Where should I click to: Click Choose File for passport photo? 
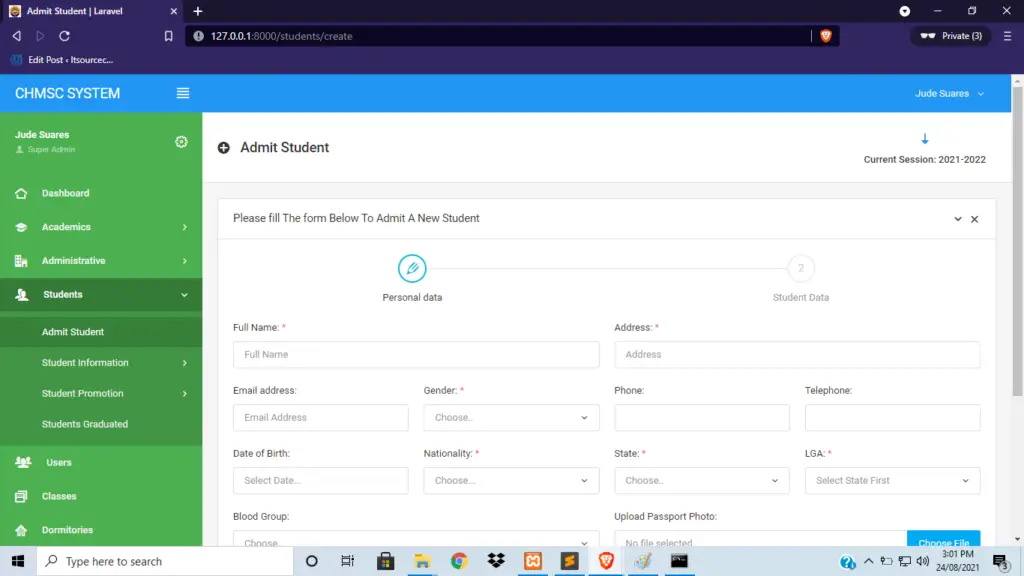[943, 541]
